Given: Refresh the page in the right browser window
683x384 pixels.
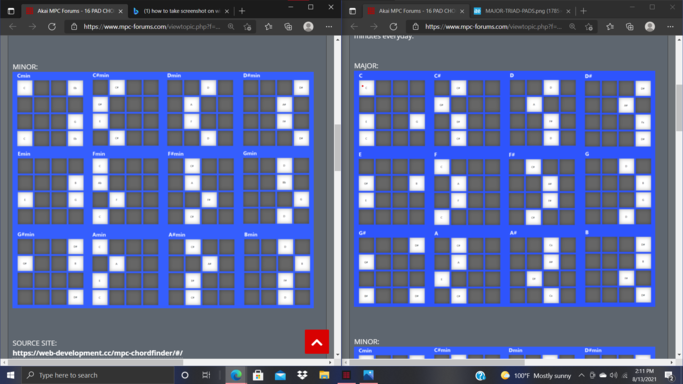Looking at the screenshot, I should [x=393, y=27].
